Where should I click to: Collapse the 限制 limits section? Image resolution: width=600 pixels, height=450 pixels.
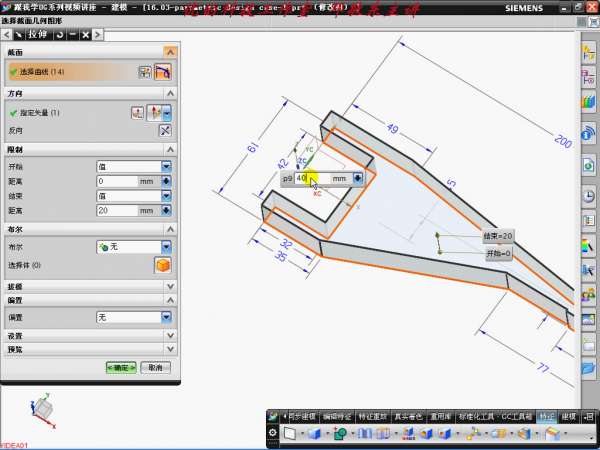(x=169, y=149)
